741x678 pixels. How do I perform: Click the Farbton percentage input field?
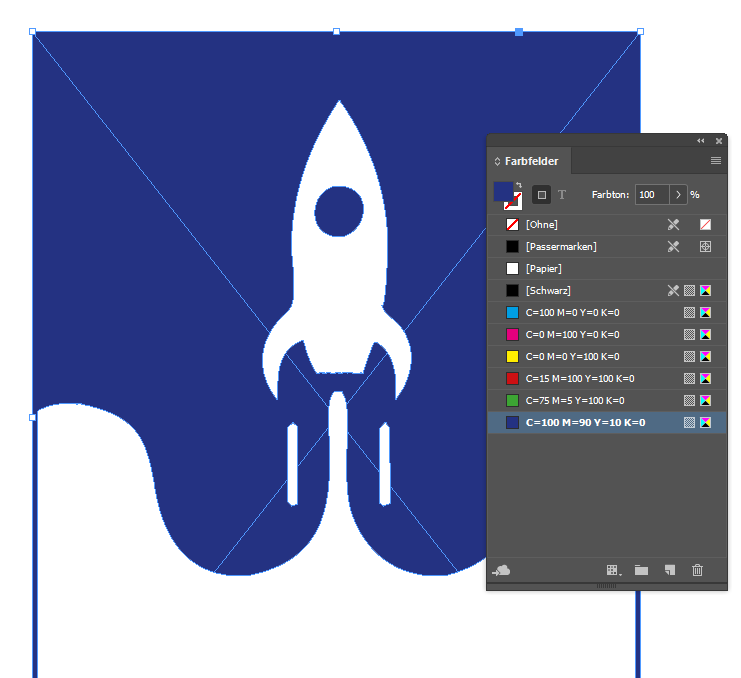pyautogui.click(x=651, y=195)
